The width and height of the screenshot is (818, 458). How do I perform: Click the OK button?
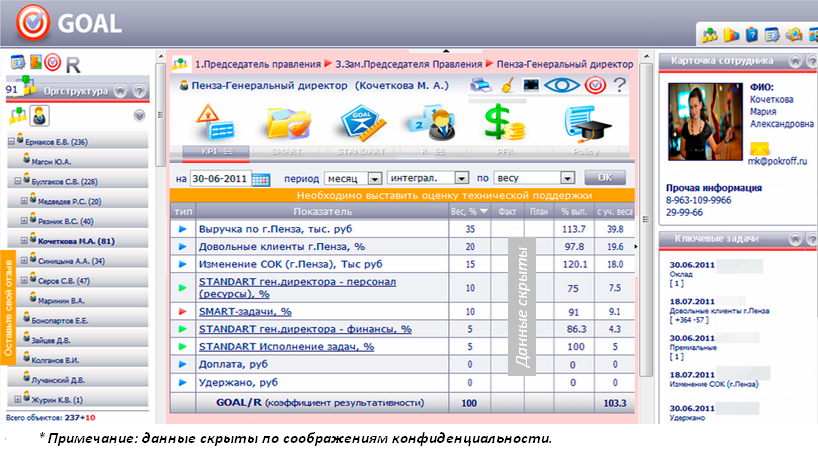pyautogui.click(x=605, y=177)
